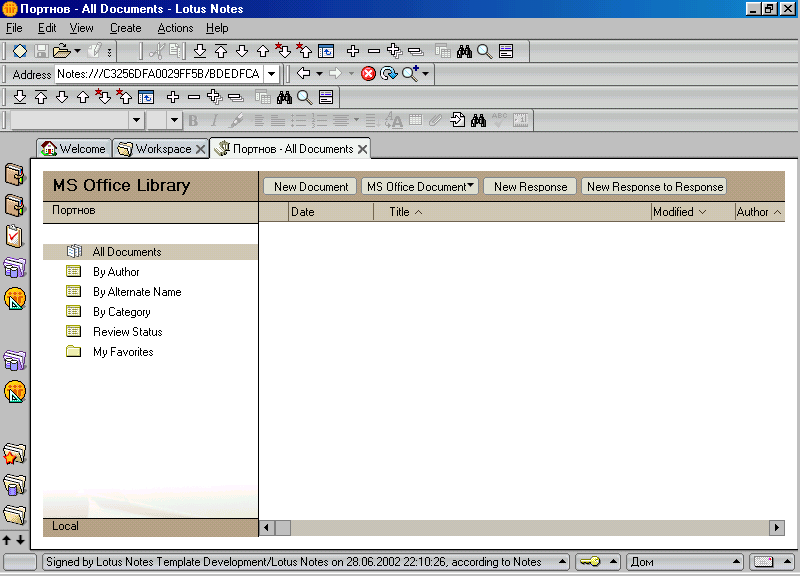Click the bookmark bar scroll down arrow

click(20, 540)
